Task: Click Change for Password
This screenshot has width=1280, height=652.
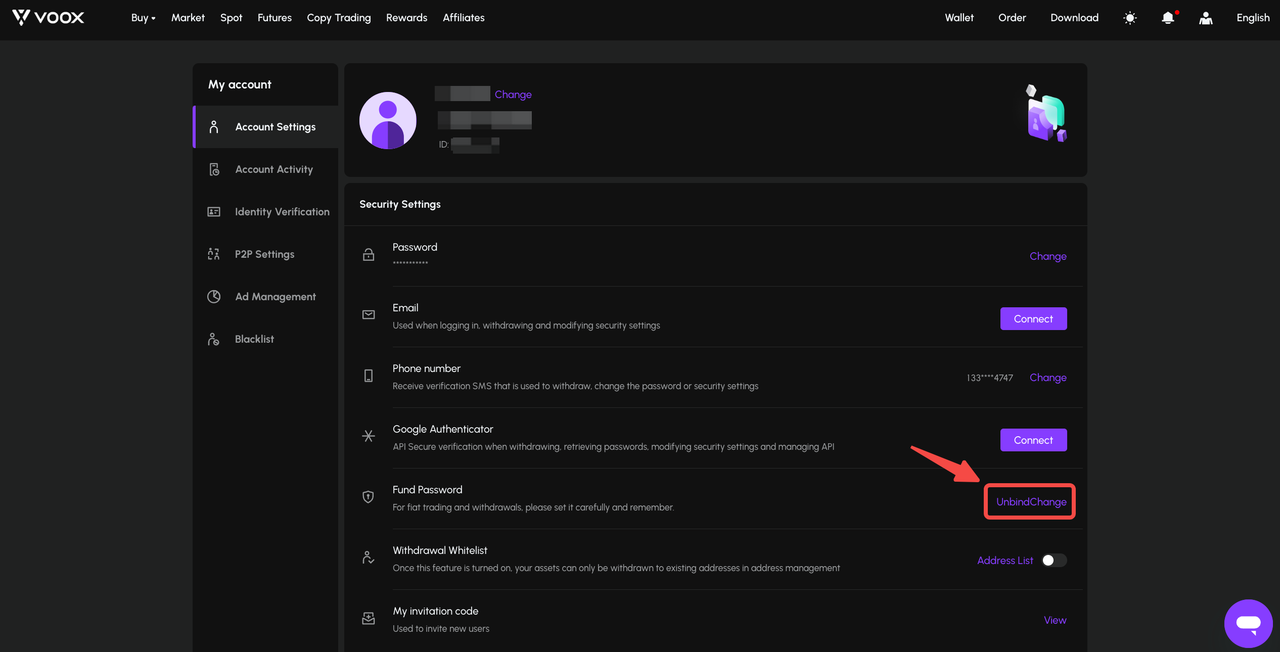Action: click(x=1048, y=256)
